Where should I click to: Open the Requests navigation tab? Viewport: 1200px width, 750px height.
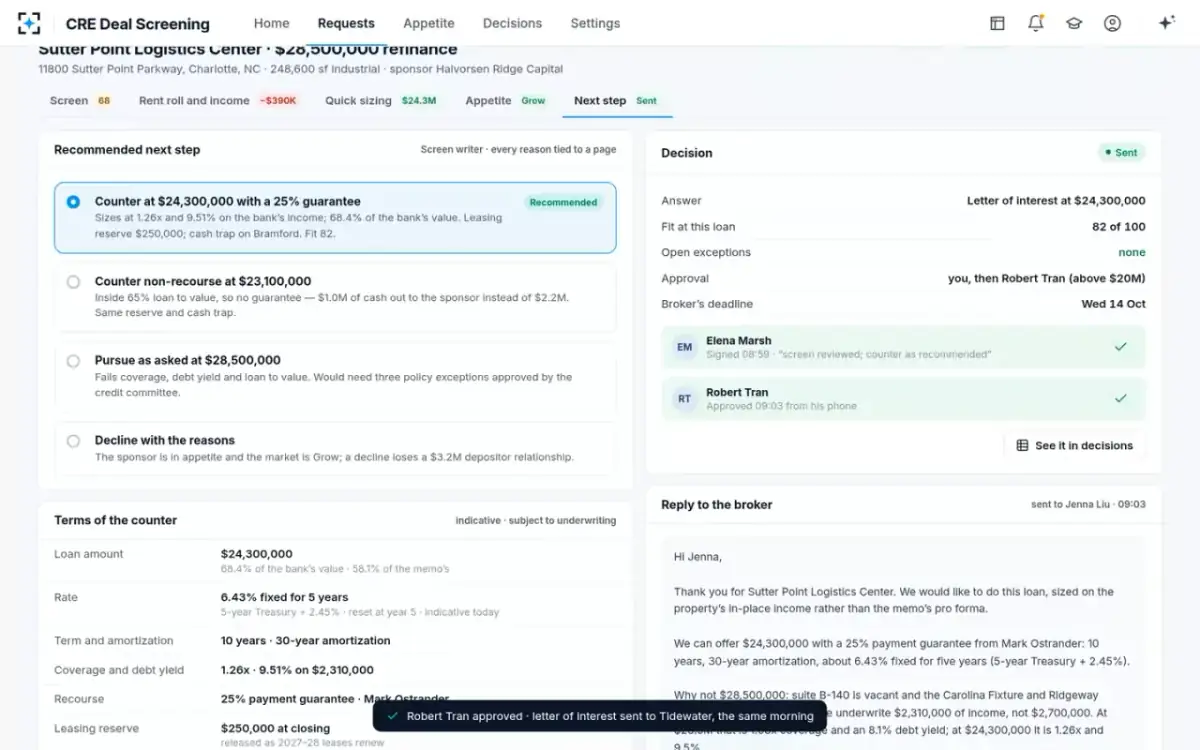pyautogui.click(x=346, y=23)
